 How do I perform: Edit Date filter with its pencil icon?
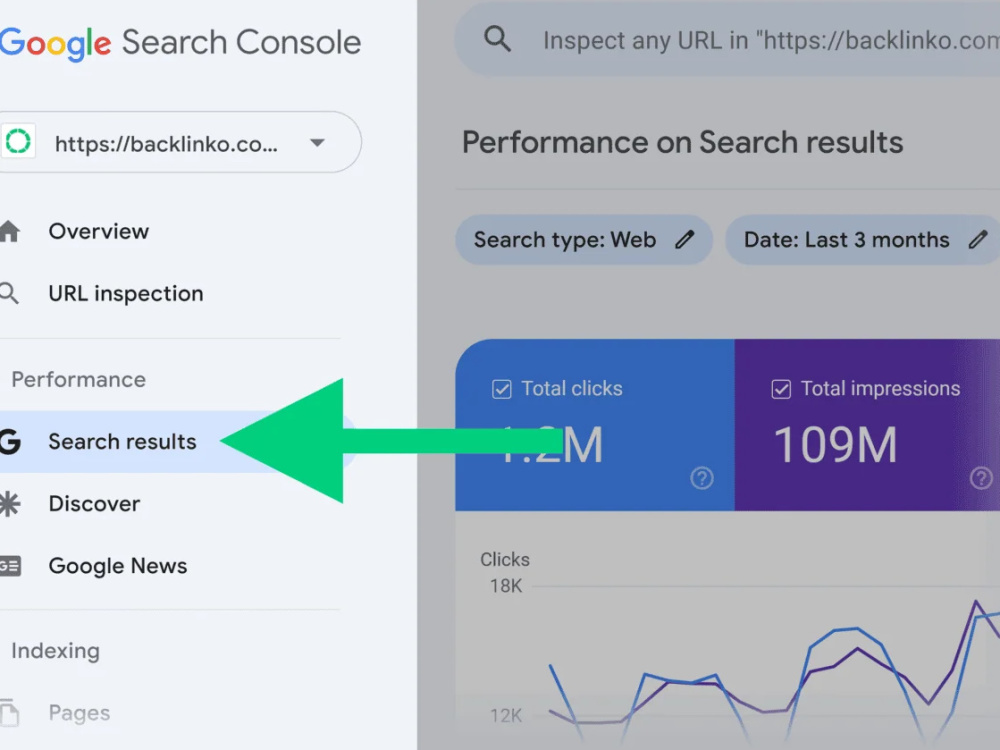978,240
